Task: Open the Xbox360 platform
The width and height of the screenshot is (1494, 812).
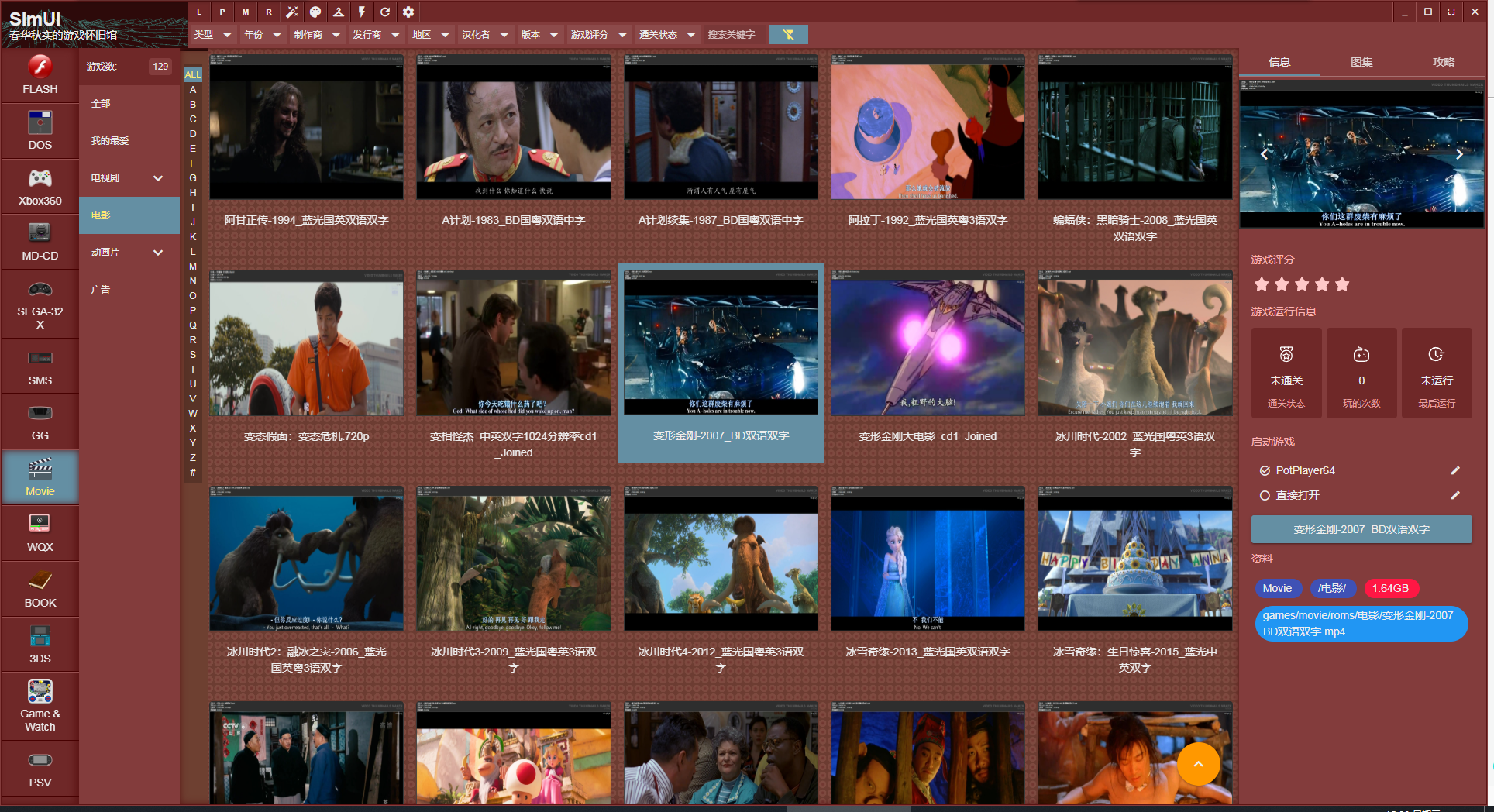Action: [x=40, y=187]
